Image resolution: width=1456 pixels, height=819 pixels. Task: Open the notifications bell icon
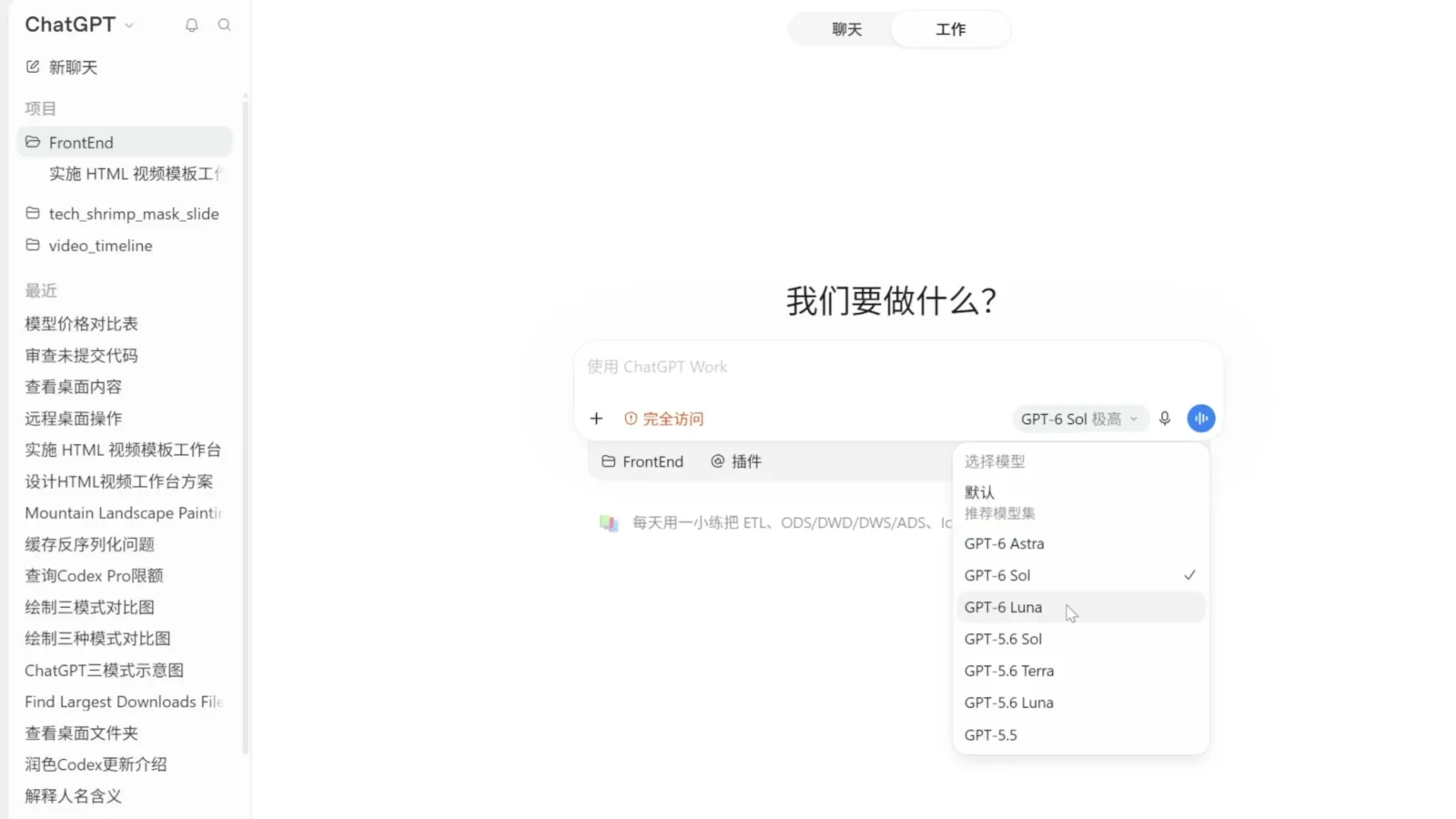click(191, 25)
